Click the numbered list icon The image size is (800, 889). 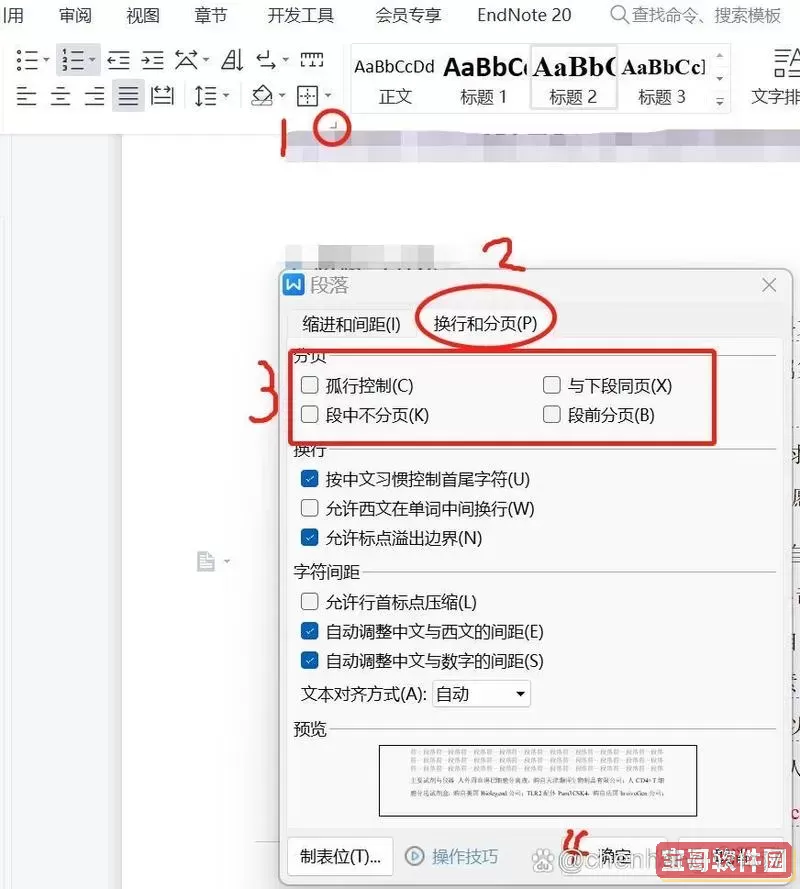[73, 60]
